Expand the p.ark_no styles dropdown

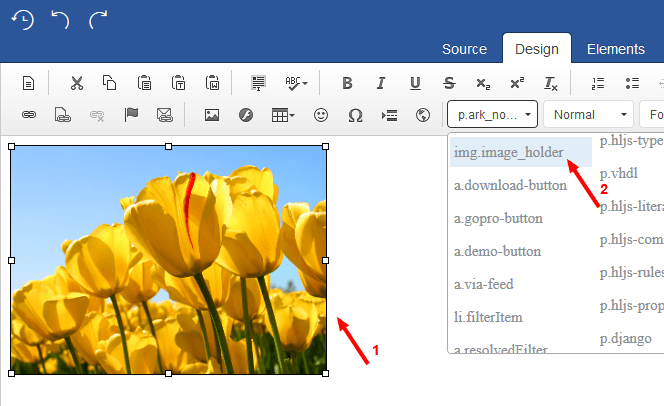coord(493,115)
